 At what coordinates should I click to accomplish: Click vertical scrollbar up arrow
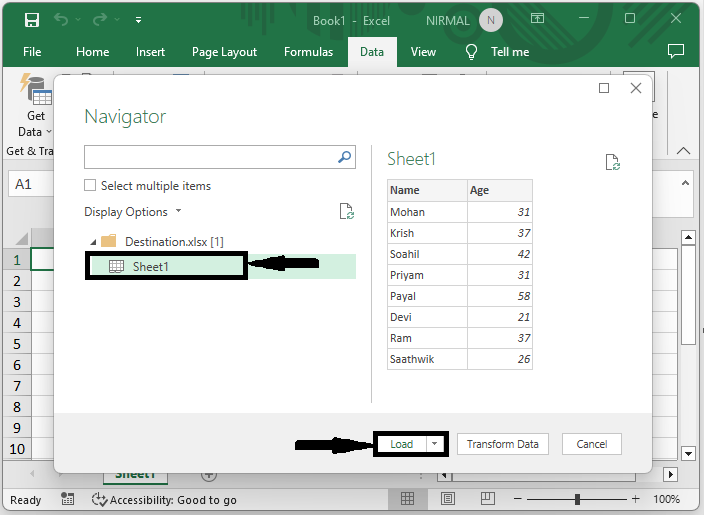(x=688, y=237)
